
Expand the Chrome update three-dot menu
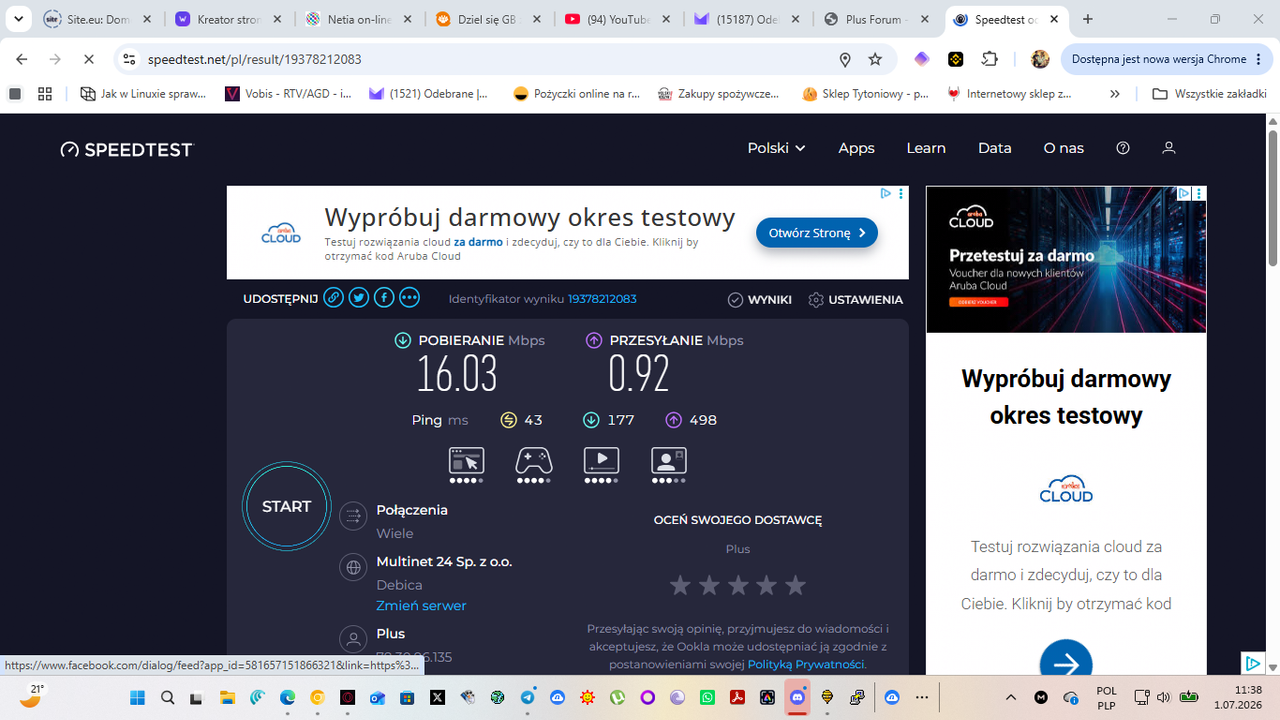tap(1258, 59)
